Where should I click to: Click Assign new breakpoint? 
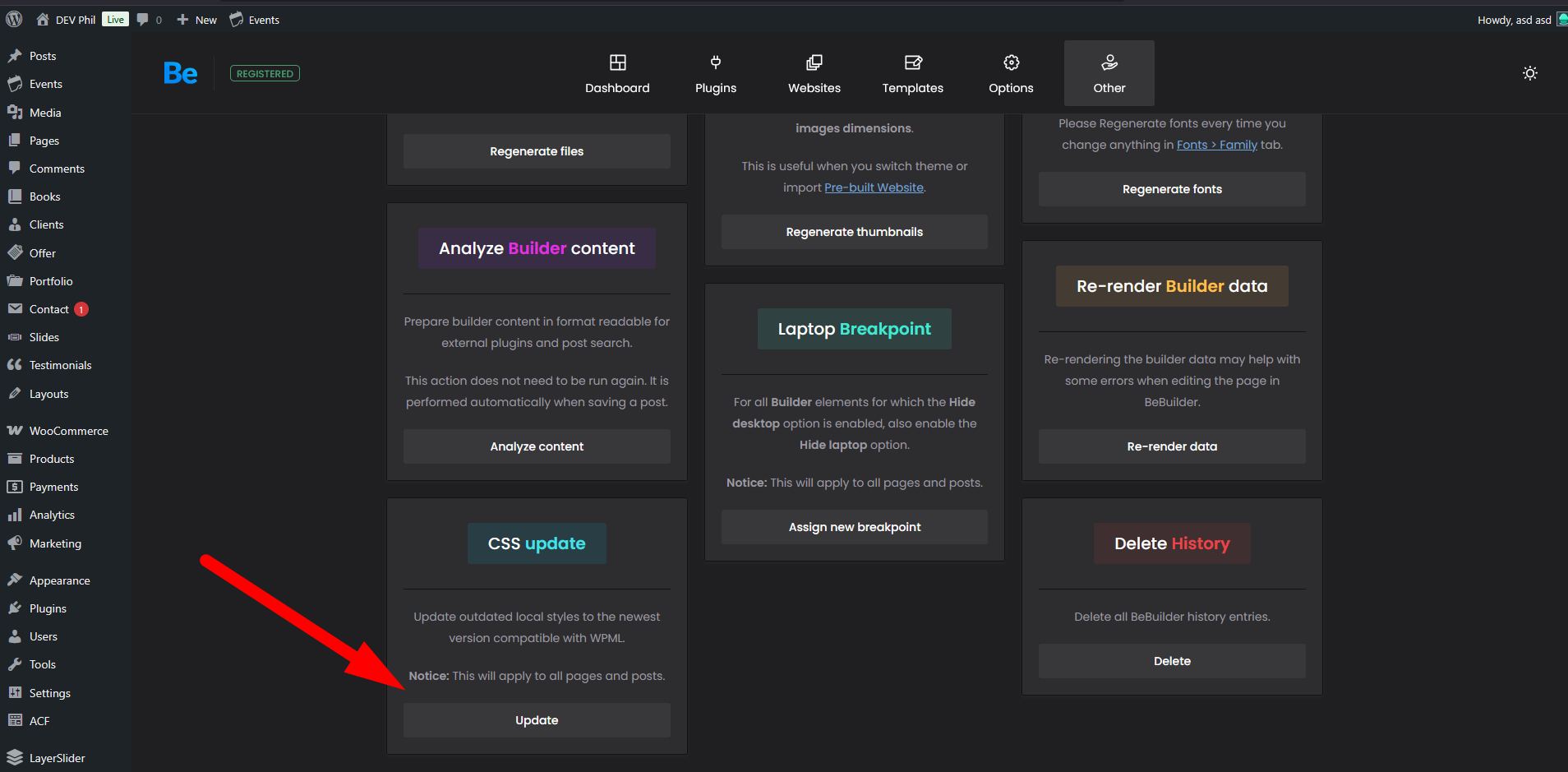click(x=854, y=527)
